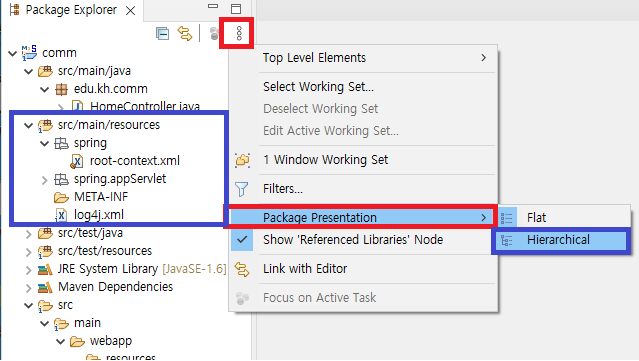Image resolution: width=639 pixels, height=361 pixels.
Task: Expand the spring.appServlet package
Action: click(x=44, y=180)
